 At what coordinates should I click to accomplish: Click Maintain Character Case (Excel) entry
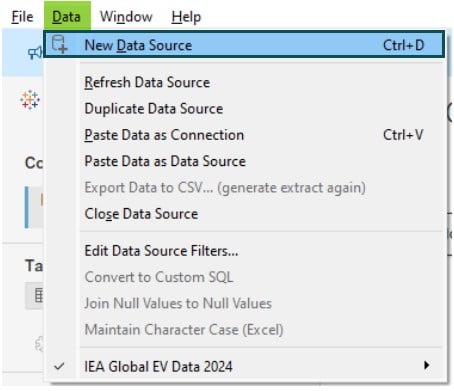184,330
